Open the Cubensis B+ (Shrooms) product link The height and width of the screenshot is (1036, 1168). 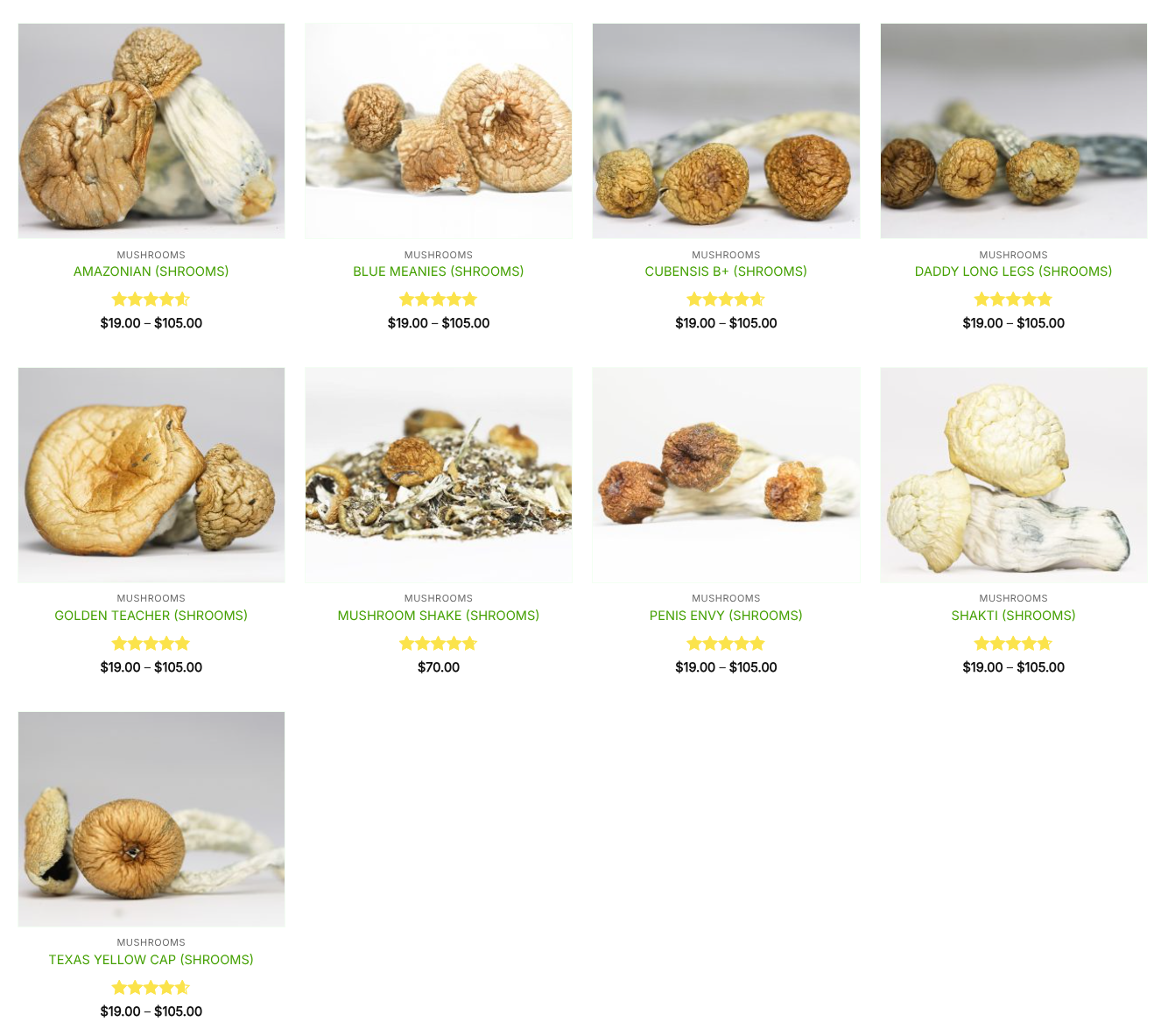[726, 271]
